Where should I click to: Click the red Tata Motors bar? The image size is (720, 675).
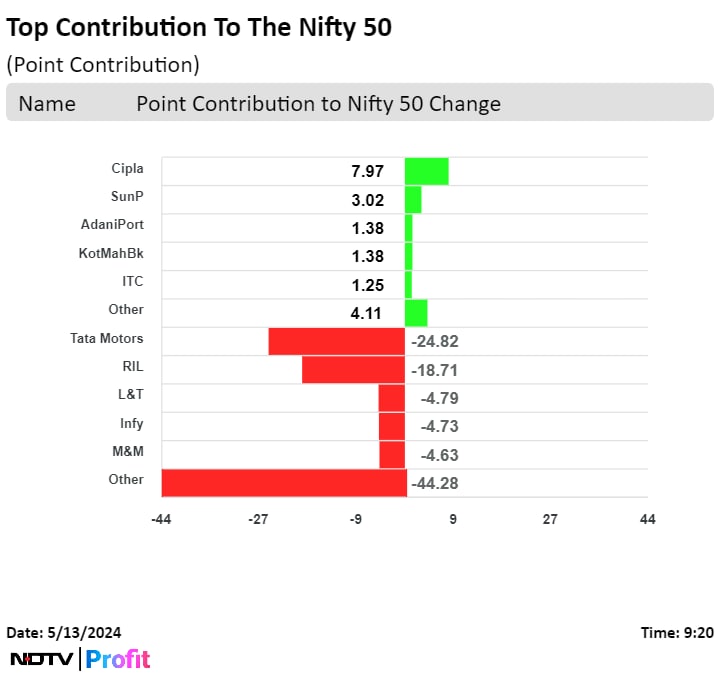(x=336, y=341)
